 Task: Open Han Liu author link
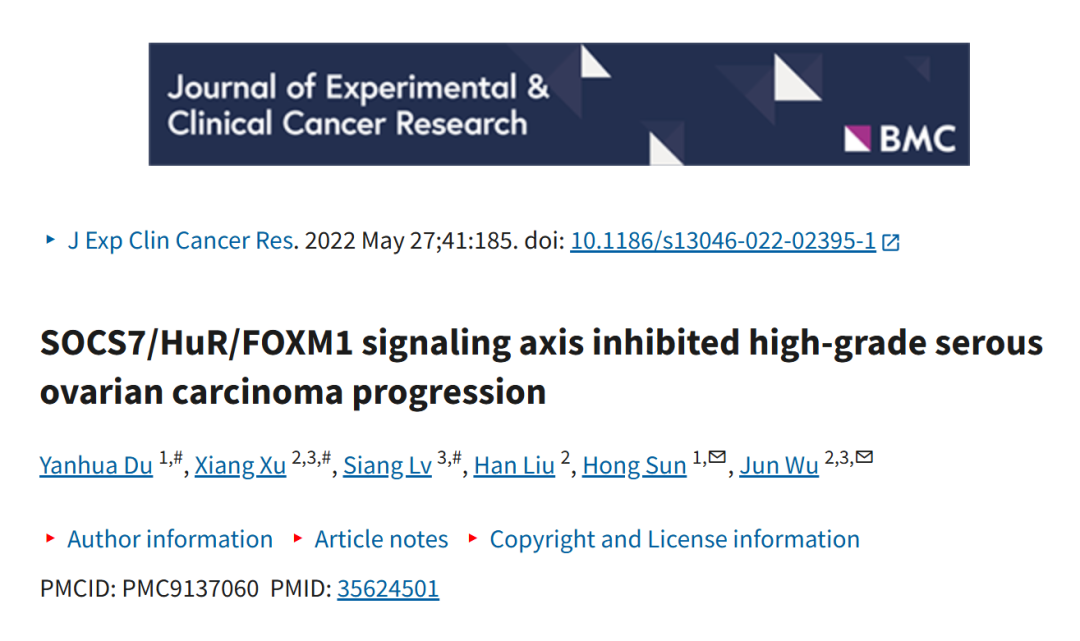click(x=514, y=465)
